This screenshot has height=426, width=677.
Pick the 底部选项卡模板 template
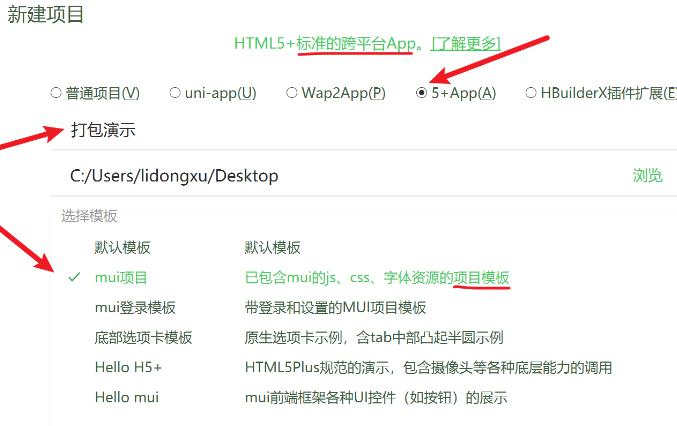tap(143, 338)
